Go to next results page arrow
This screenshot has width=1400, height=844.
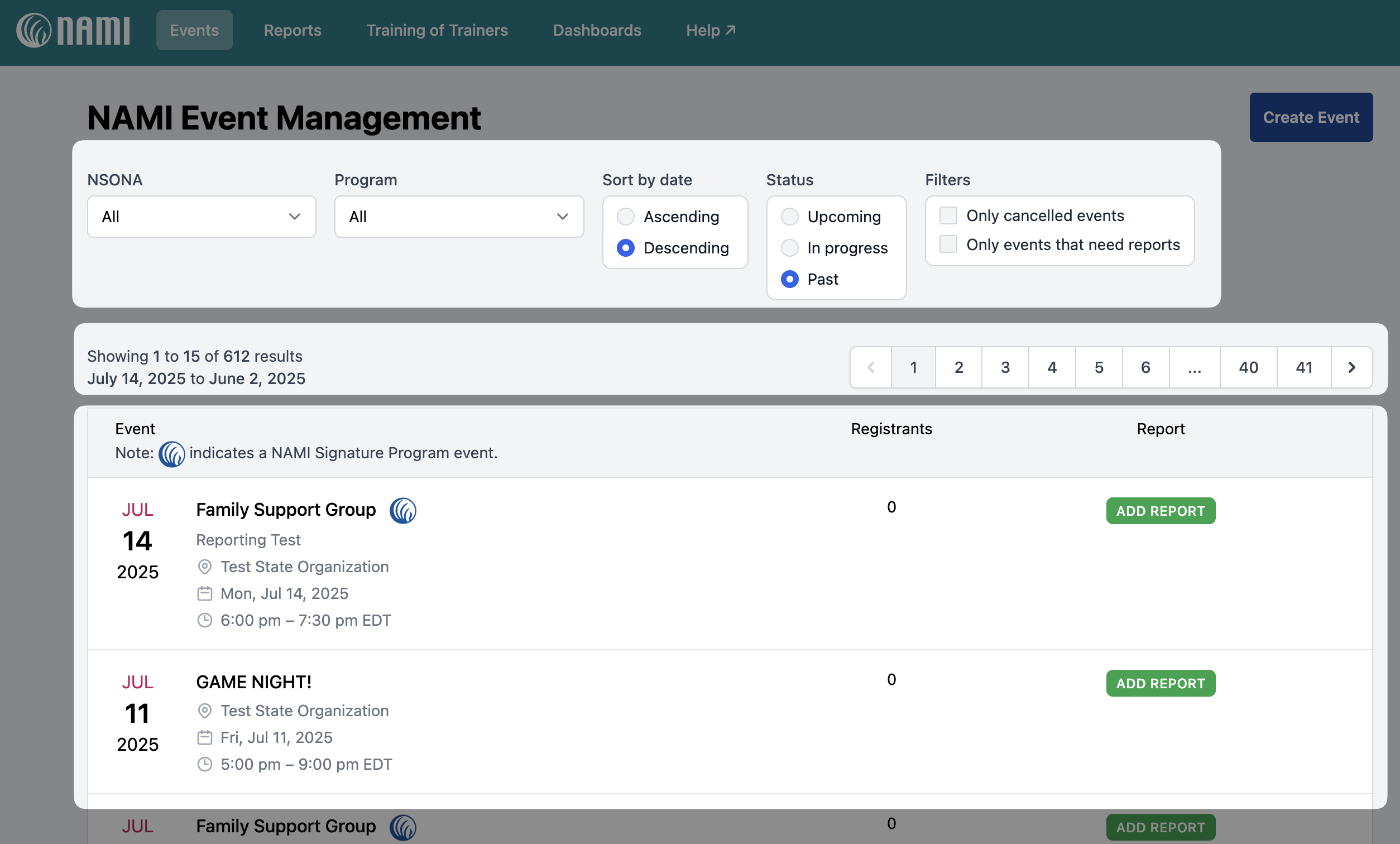click(1351, 367)
